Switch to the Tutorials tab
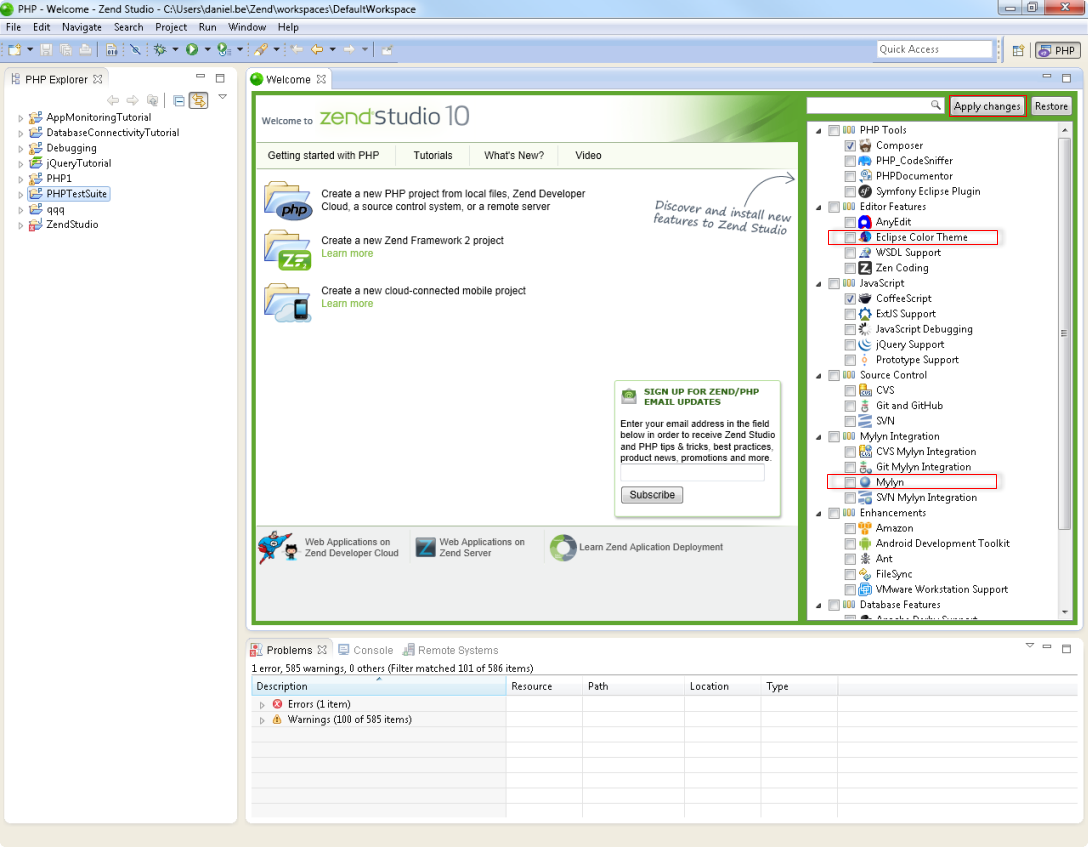This screenshot has height=847, width=1088. coord(433,155)
